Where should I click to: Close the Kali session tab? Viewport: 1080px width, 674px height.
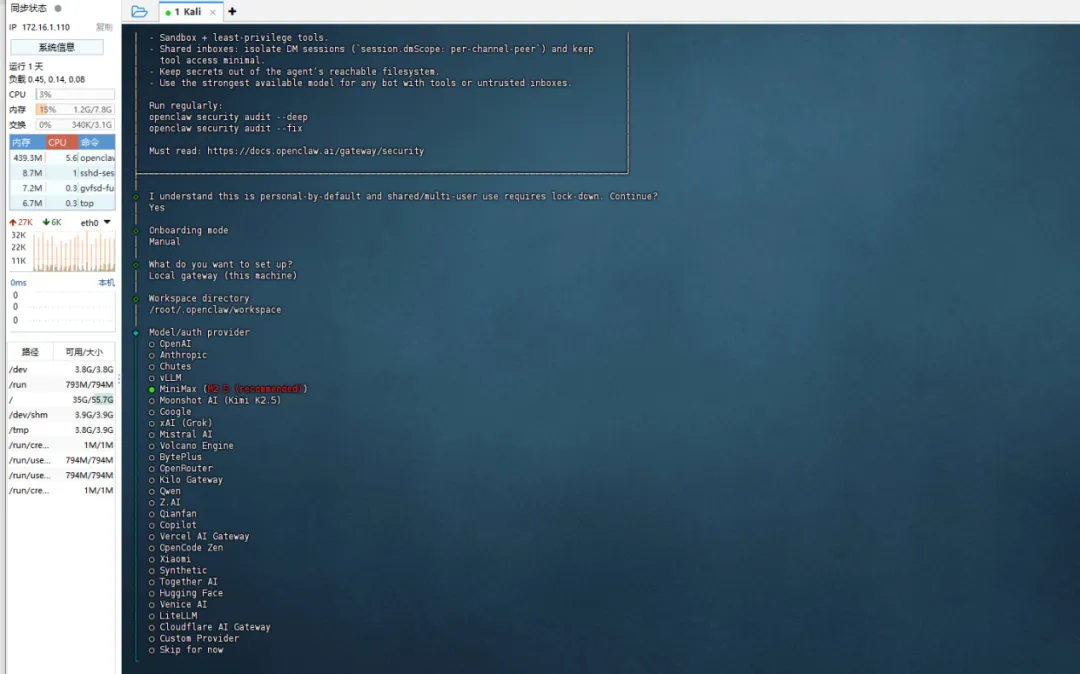213,12
